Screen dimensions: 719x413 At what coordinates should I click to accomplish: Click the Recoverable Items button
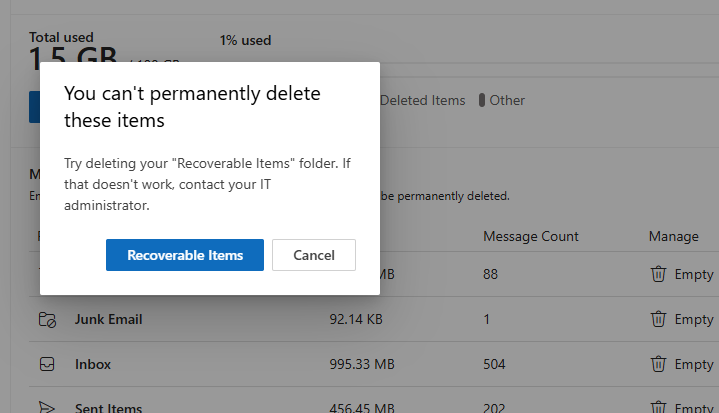point(185,255)
